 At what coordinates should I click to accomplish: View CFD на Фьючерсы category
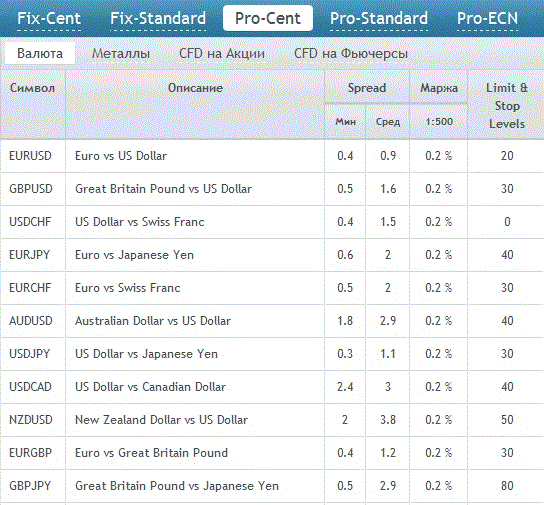point(351,54)
